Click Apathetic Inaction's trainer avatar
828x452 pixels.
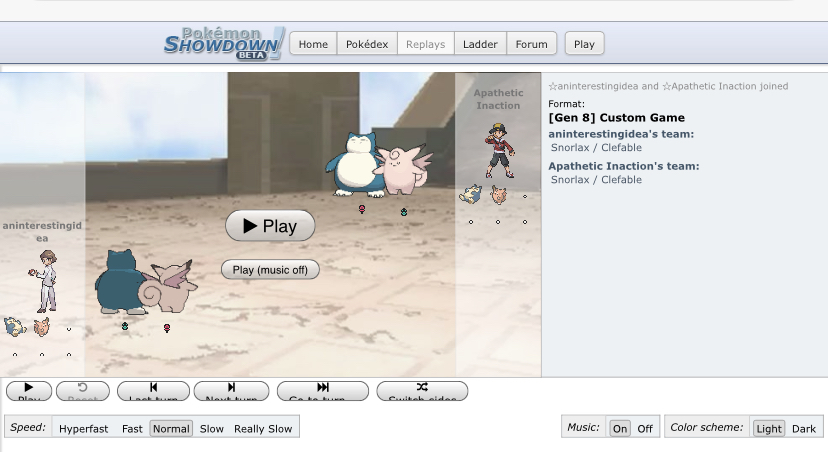[x=499, y=150]
